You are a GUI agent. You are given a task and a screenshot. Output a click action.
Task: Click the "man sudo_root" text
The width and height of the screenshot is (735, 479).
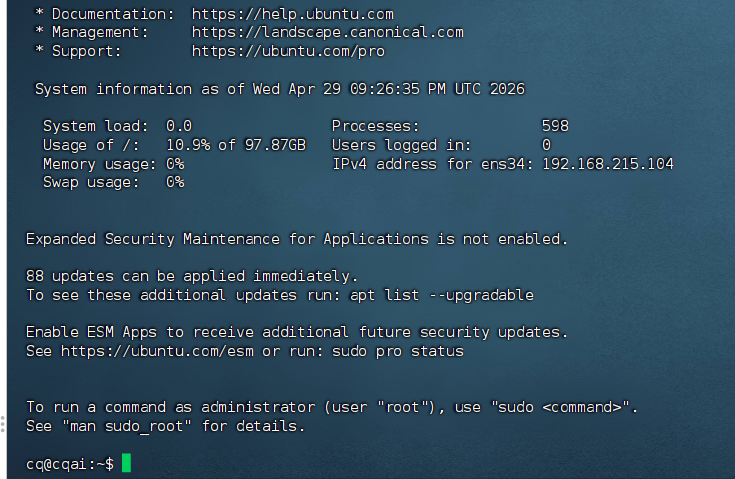127,426
